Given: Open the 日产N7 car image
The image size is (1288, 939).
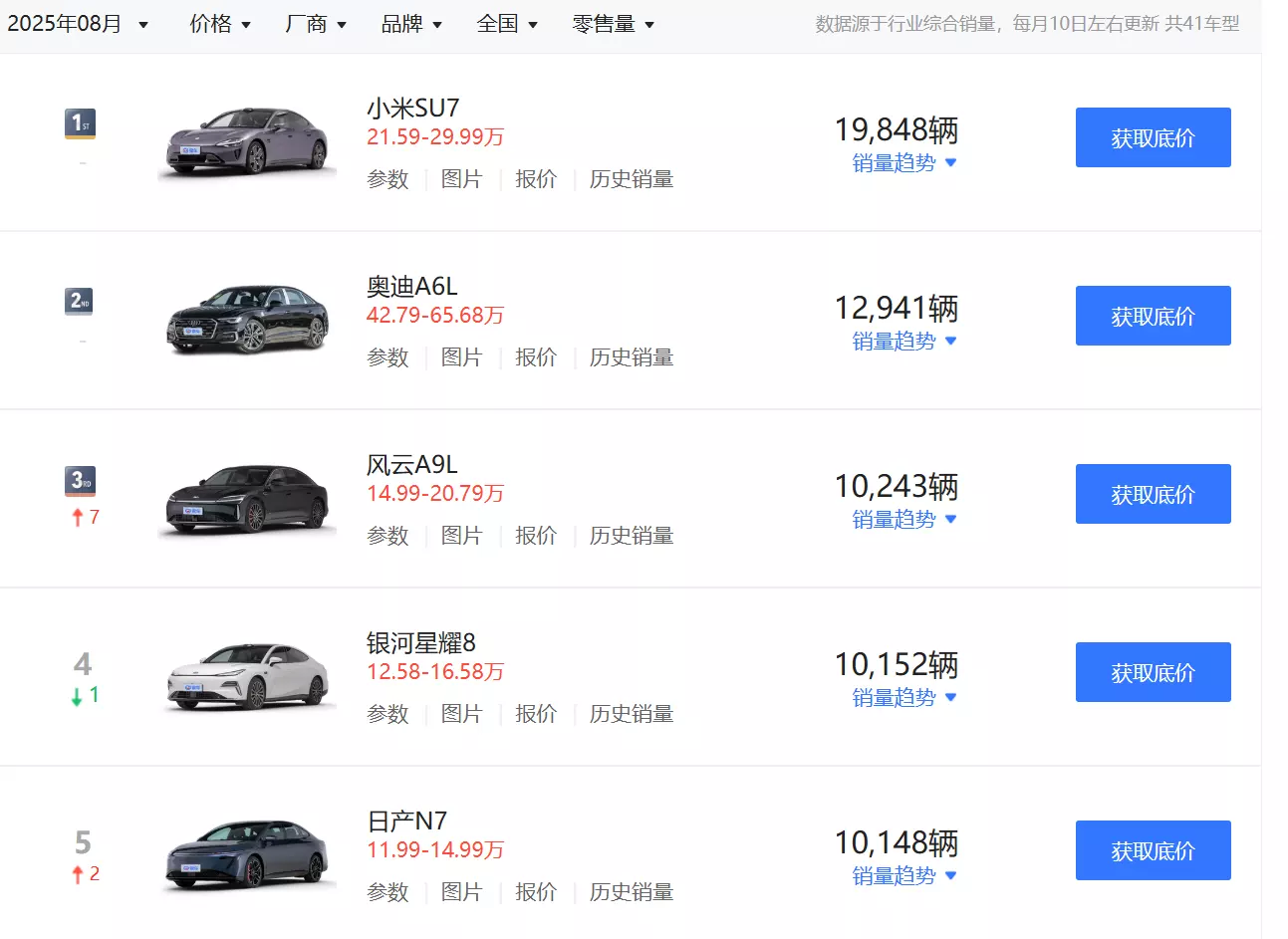Looking at the screenshot, I should click(247, 854).
